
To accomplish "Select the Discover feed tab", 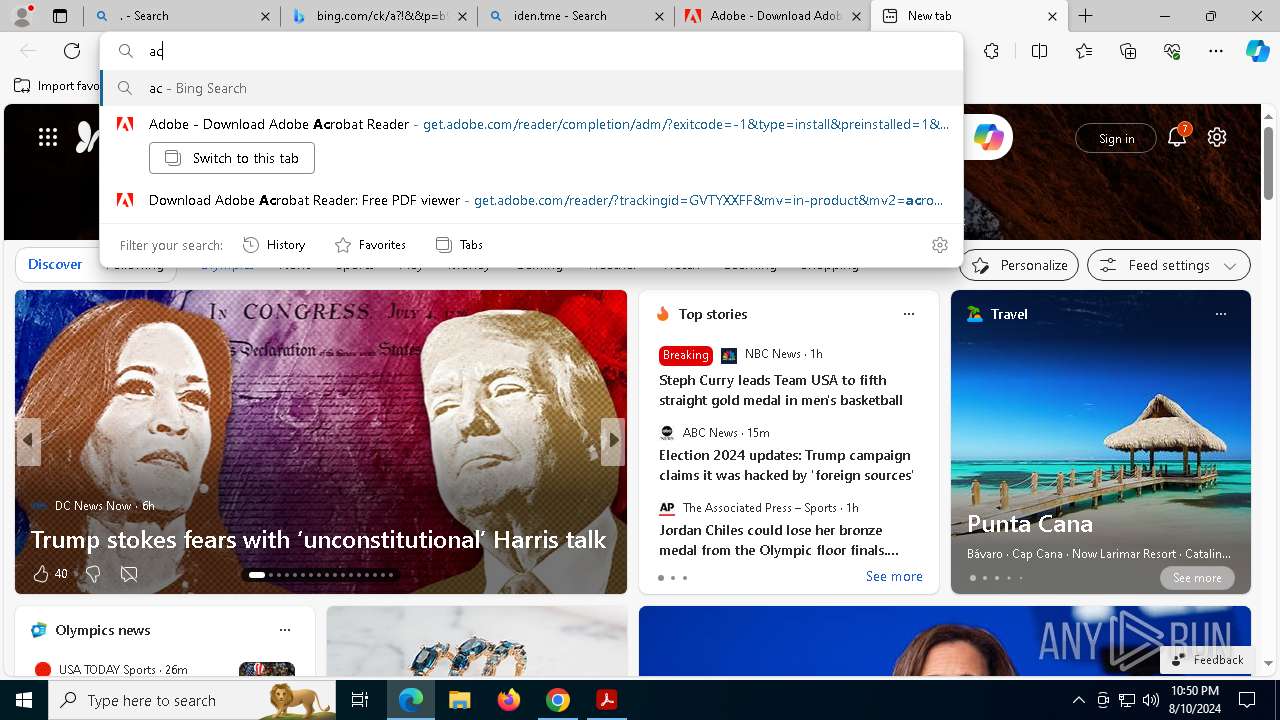I will [55, 265].
